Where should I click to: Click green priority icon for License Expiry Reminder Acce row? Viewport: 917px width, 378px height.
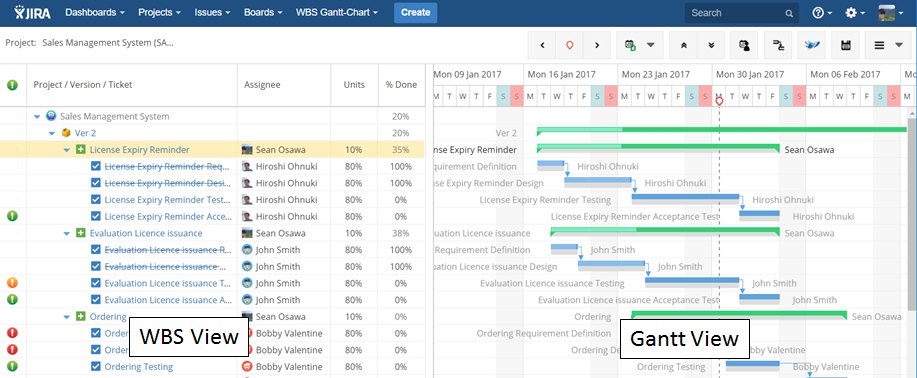coord(12,216)
